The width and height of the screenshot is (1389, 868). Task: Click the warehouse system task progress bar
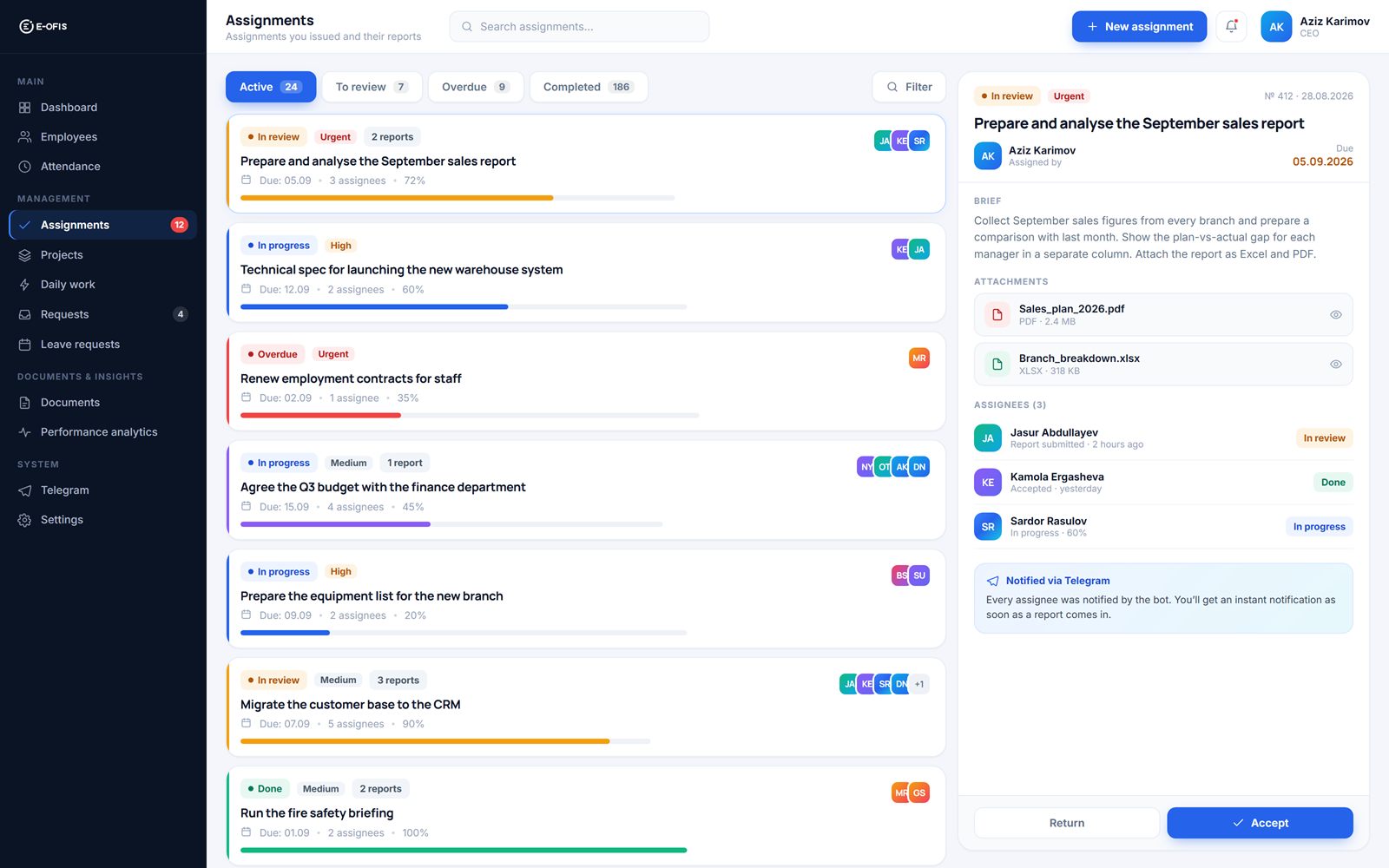(464, 306)
